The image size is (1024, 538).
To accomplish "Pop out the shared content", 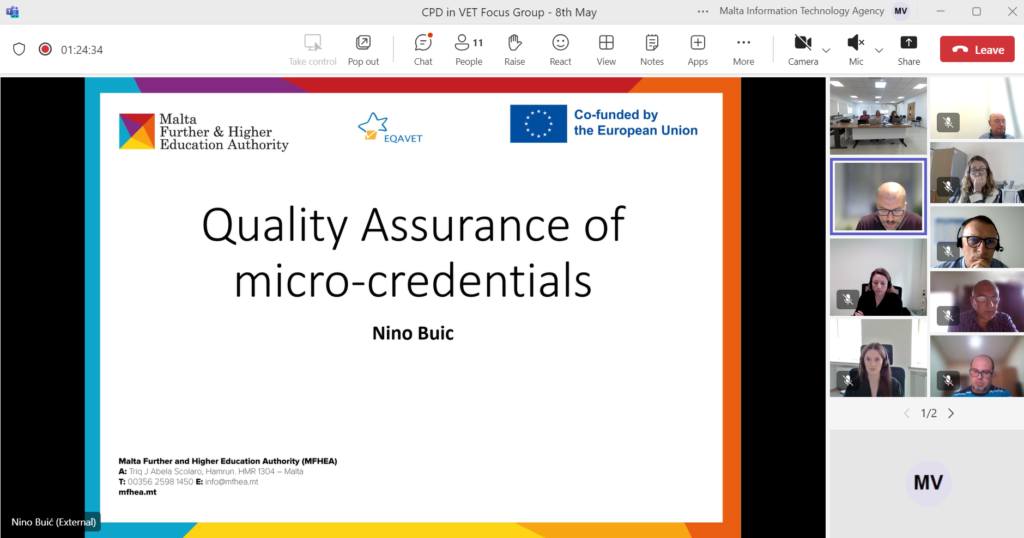I will (x=363, y=49).
